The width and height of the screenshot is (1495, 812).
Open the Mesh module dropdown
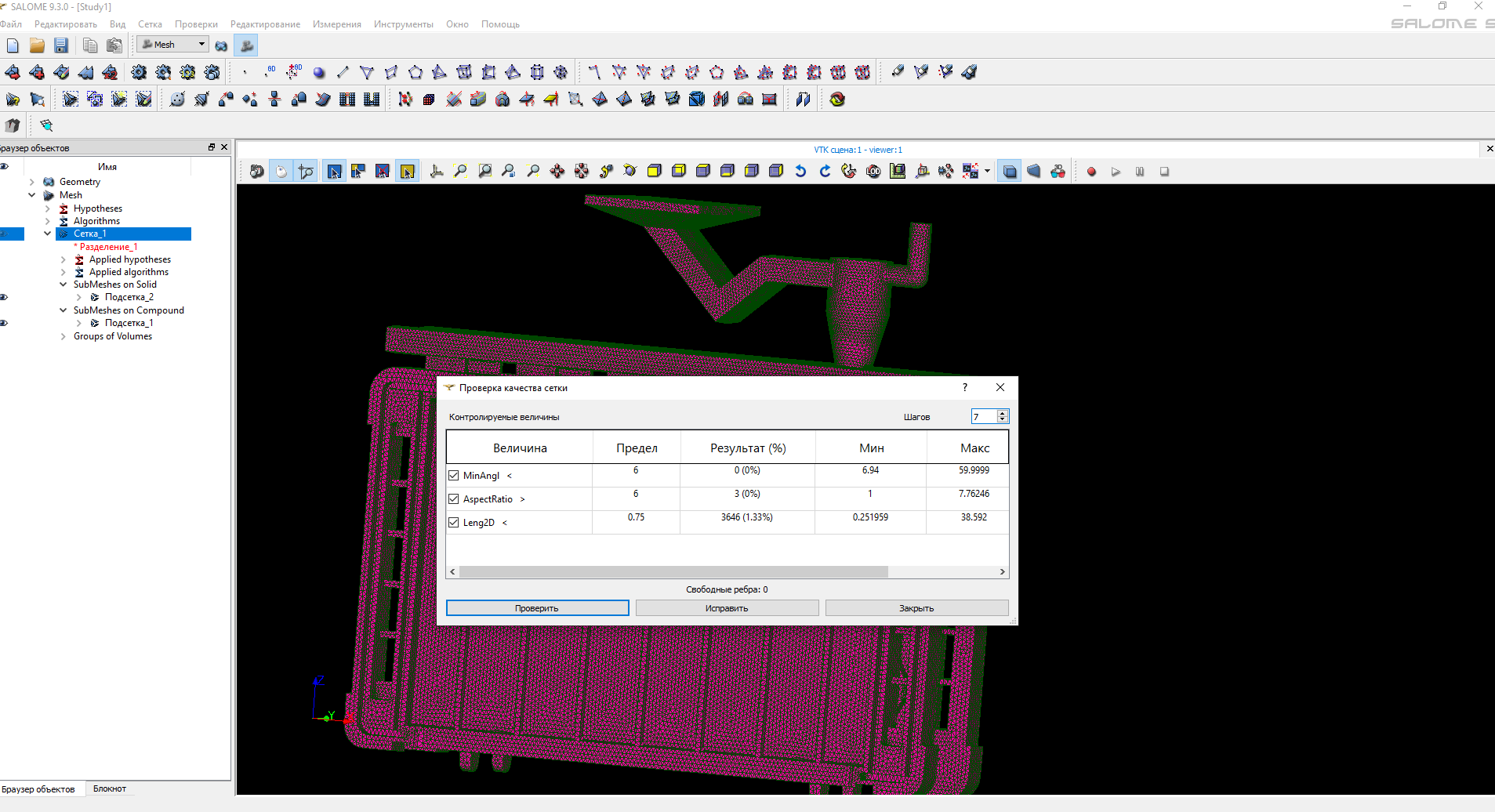point(201,45)
